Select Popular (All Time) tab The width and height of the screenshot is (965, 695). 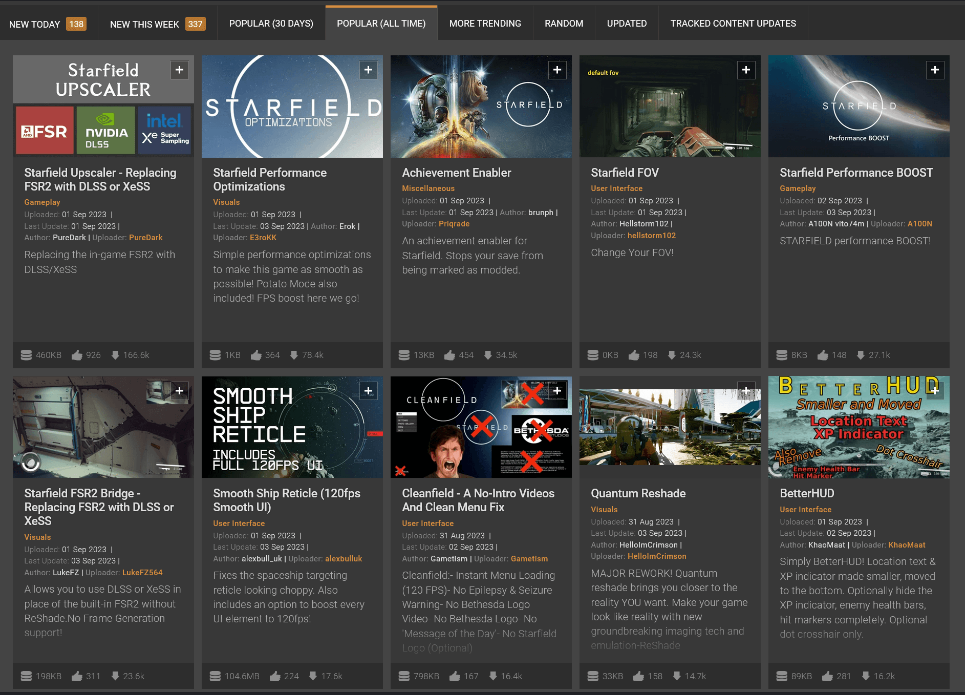381,23
